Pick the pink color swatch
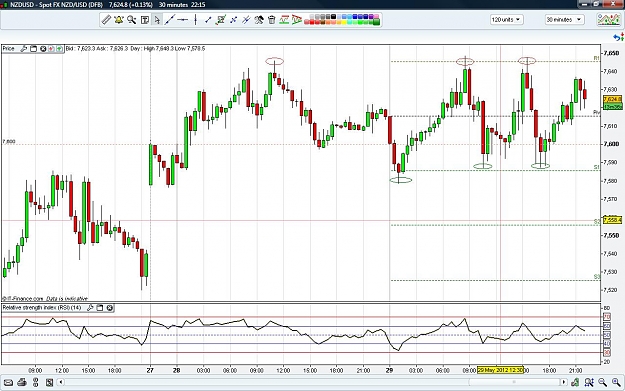The height and width of the screenshot is (391, 625). (375, 16)
